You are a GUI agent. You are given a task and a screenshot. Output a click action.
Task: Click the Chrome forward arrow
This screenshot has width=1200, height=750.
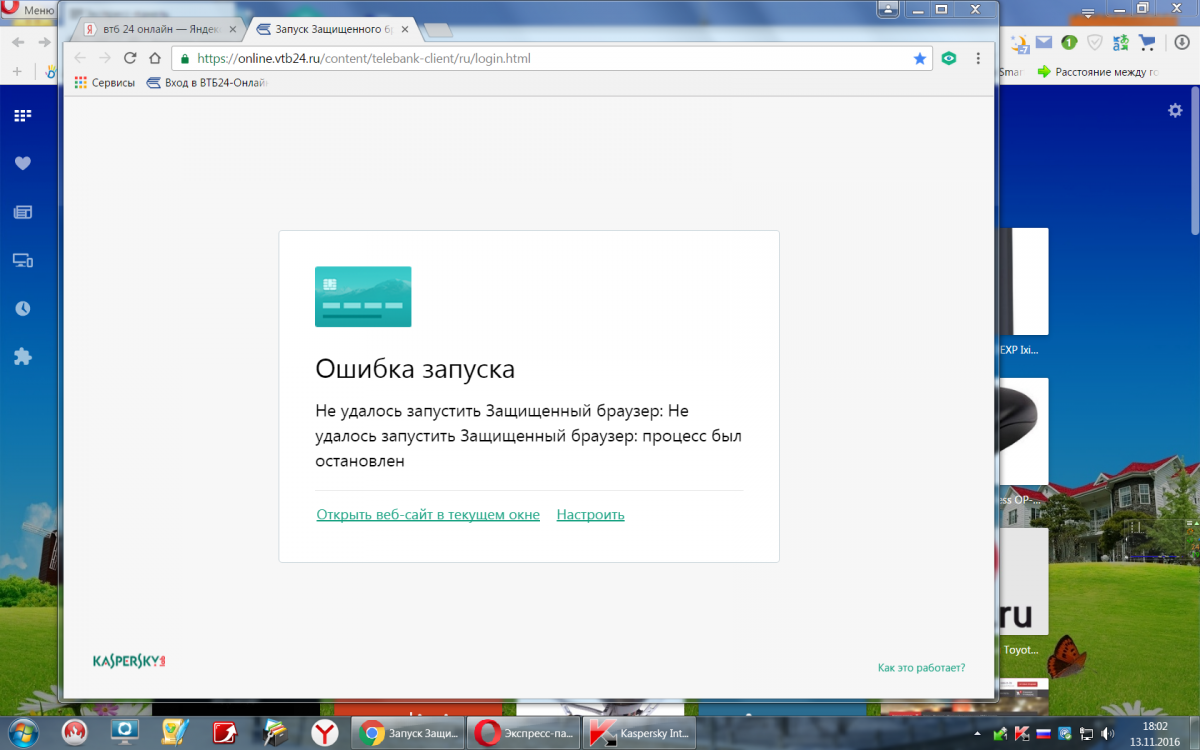click(105, 58)
